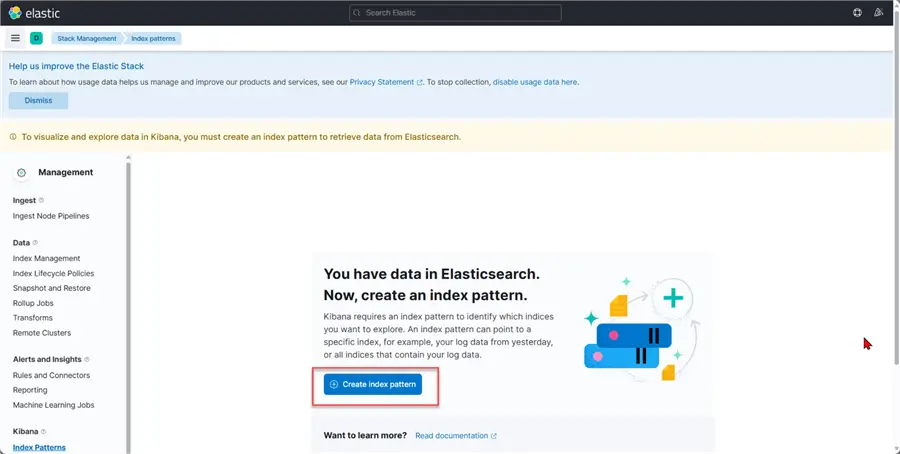Click the warning icon in yellow banner
The height and width of the screenshot is (454, 900).
(13, 137)
